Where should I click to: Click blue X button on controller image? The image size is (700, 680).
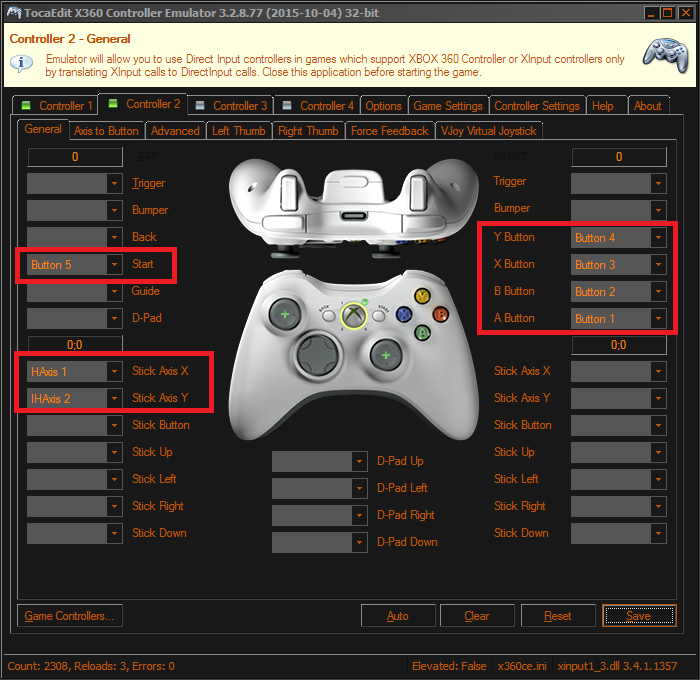(404, 315)
